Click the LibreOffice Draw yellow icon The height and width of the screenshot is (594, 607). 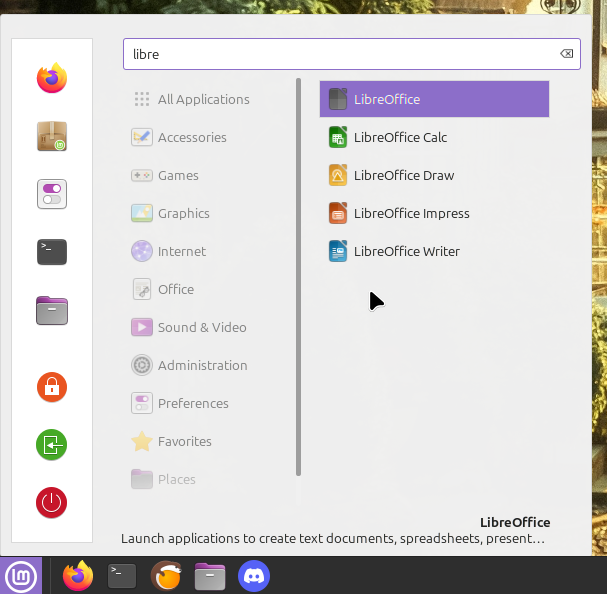pyautogui.click(x=338, y=175)
